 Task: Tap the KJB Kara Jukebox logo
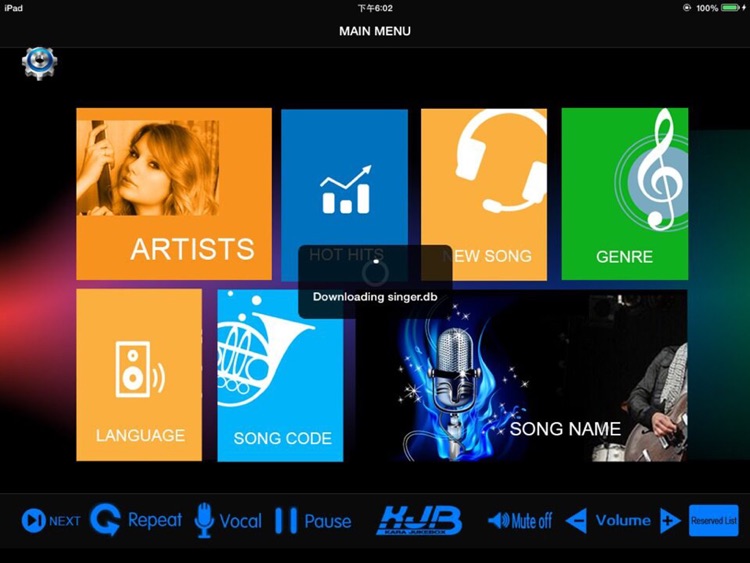(x=419, y=520)
